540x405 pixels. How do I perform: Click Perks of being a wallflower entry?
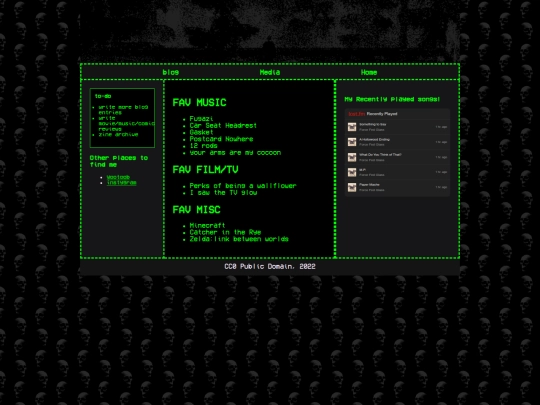tap(243, 186)
